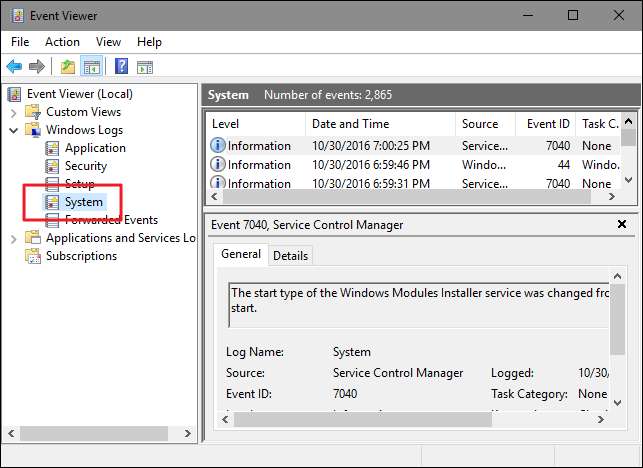The width and height of the screenshot is (643, 468).
Task: Expand the Custom Views node
Action: (14, 112)
